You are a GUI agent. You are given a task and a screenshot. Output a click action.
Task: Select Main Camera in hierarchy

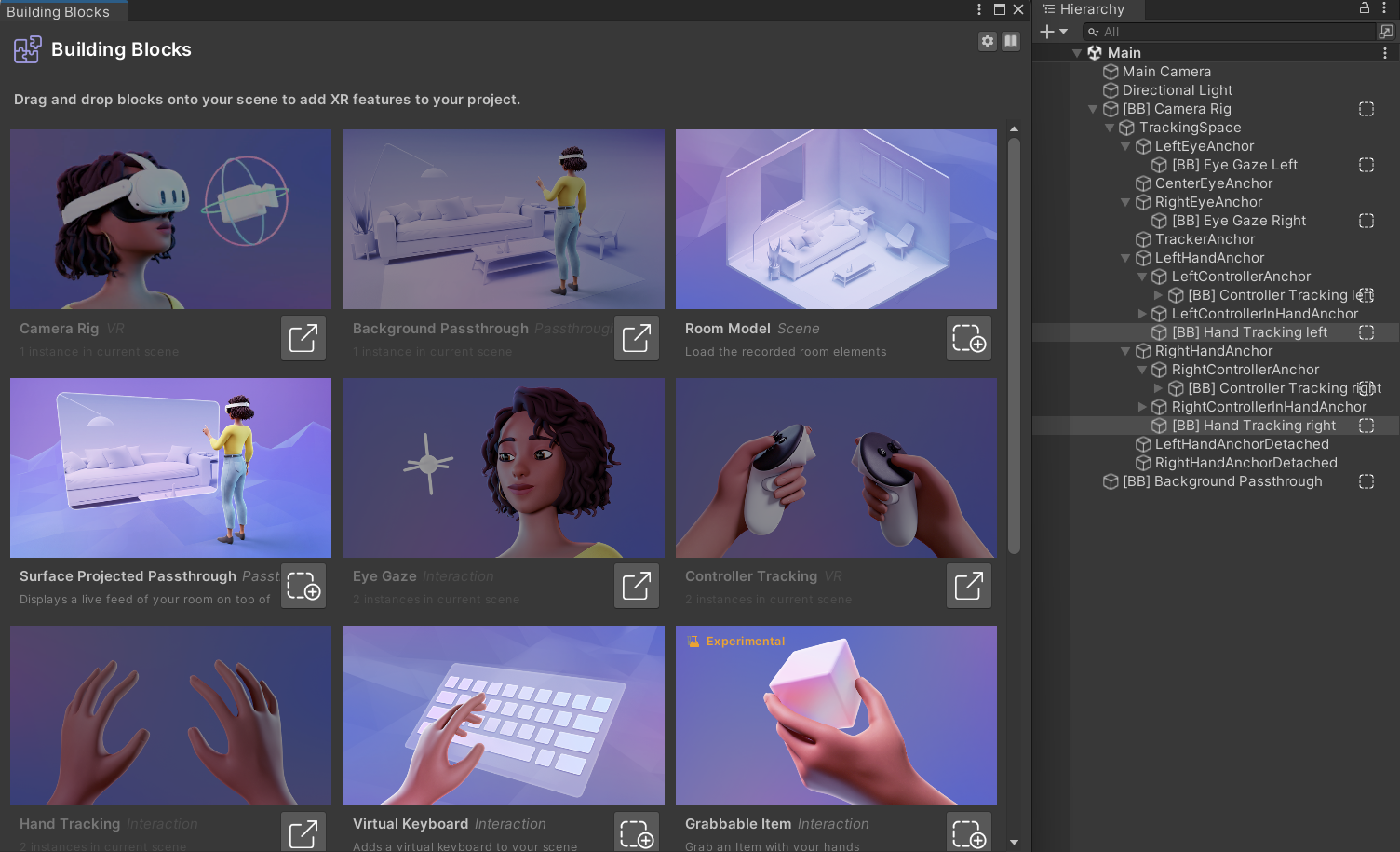1165,72
